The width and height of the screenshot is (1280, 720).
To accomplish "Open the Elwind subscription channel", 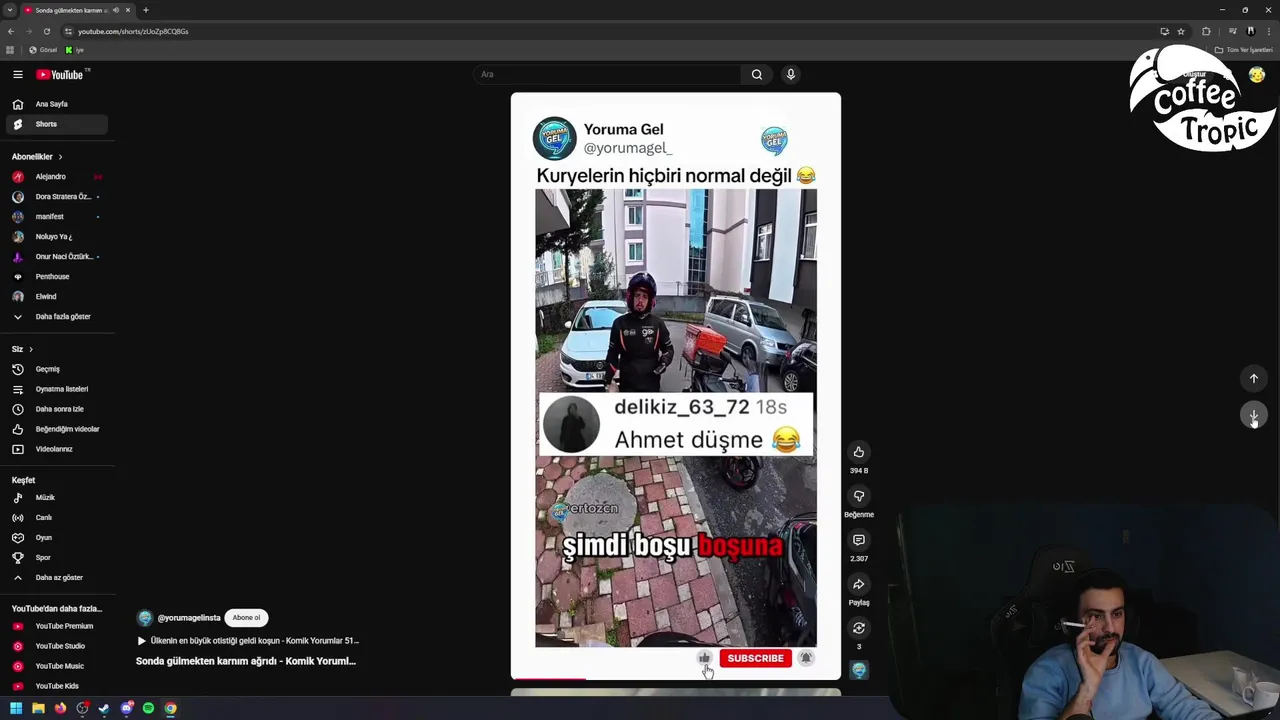I will 56,297.
